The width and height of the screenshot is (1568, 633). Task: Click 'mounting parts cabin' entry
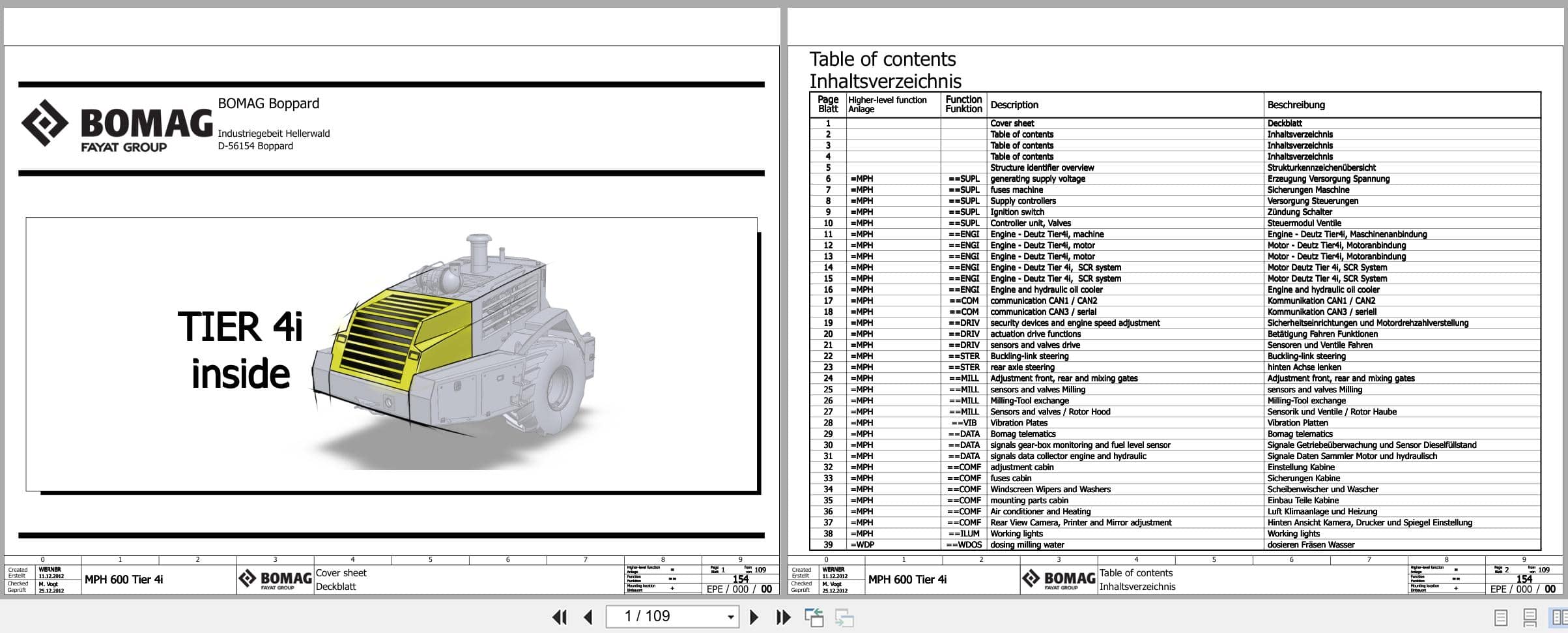pos(1029,500)
